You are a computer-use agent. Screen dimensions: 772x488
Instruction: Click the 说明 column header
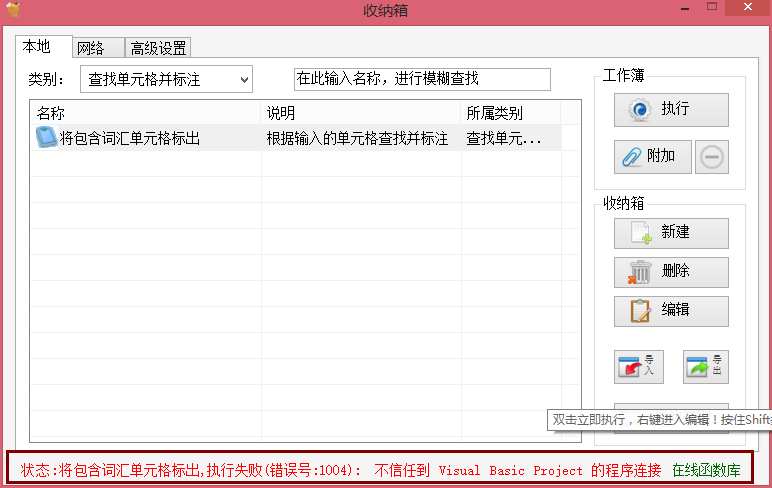[x=360, y=113]
